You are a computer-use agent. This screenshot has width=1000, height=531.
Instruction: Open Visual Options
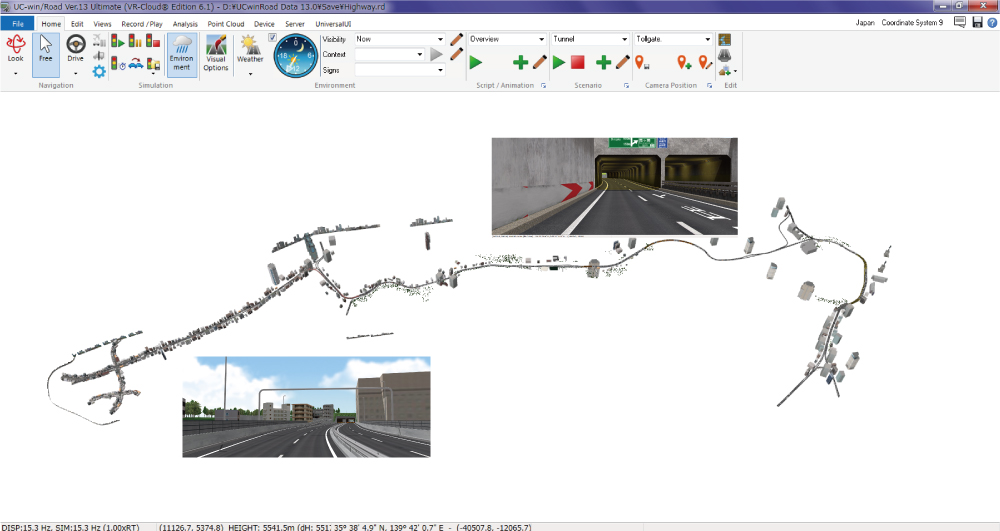[216, 54]
